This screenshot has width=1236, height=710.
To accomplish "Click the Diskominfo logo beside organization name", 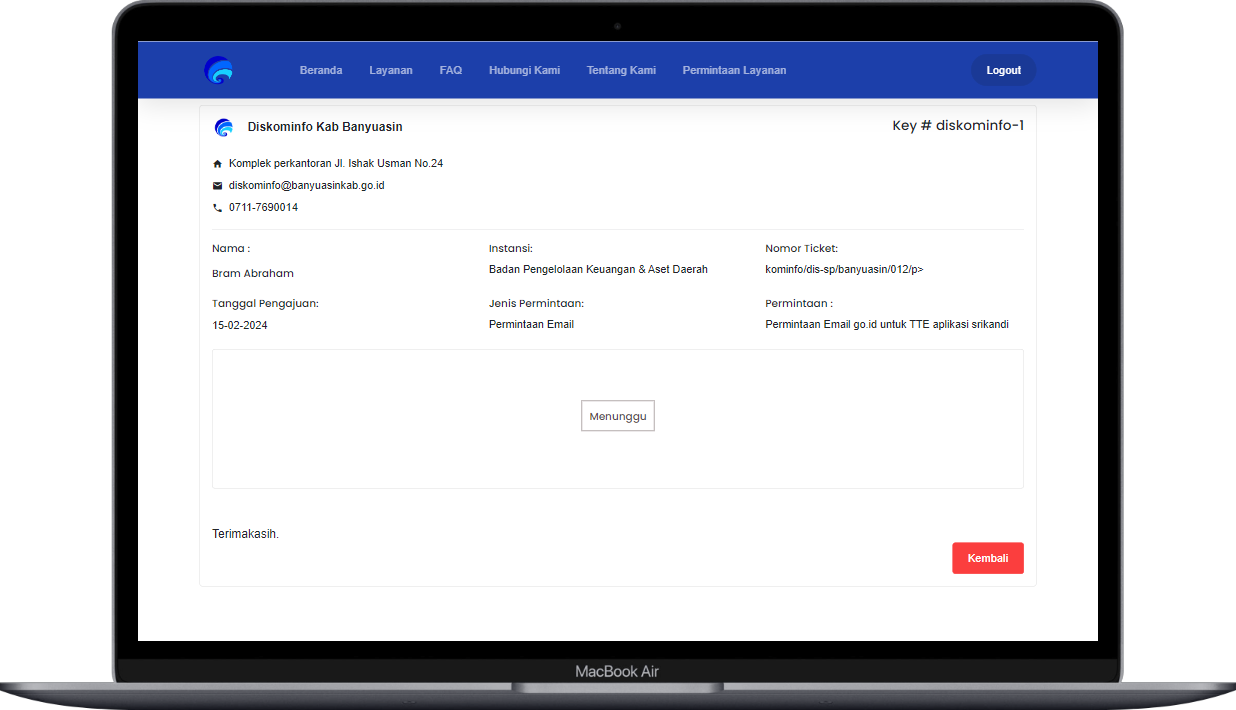I will pos(224,127).
